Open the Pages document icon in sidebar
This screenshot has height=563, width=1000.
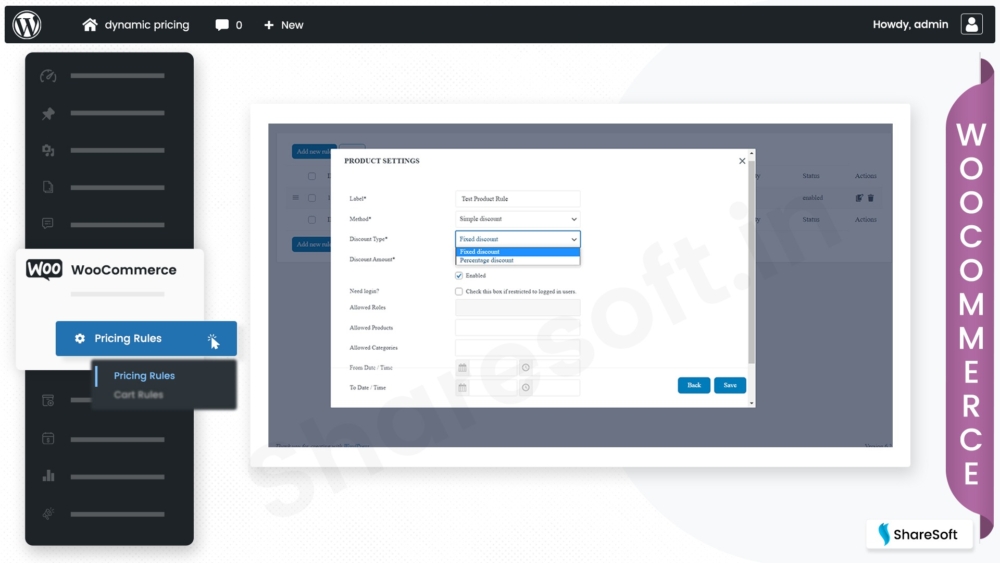48,187
